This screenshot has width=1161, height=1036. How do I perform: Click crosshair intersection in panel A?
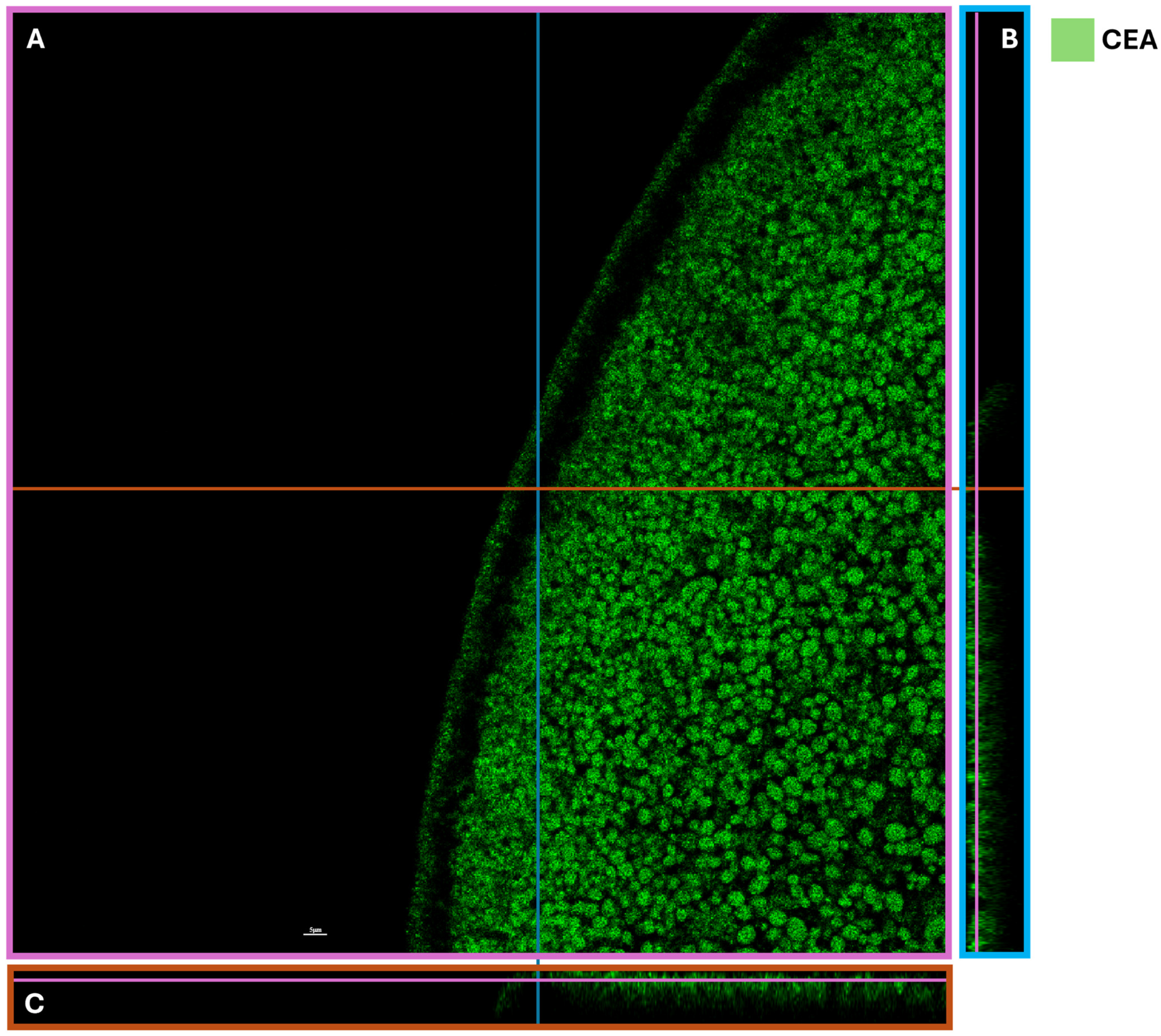[x=537, y=488]
